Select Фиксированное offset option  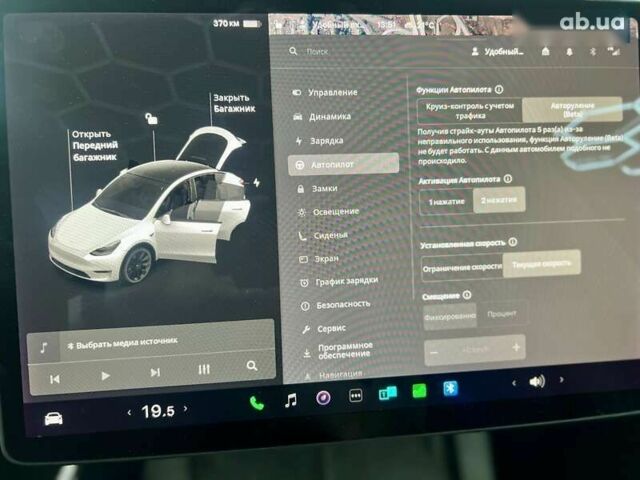pos(450,316)
